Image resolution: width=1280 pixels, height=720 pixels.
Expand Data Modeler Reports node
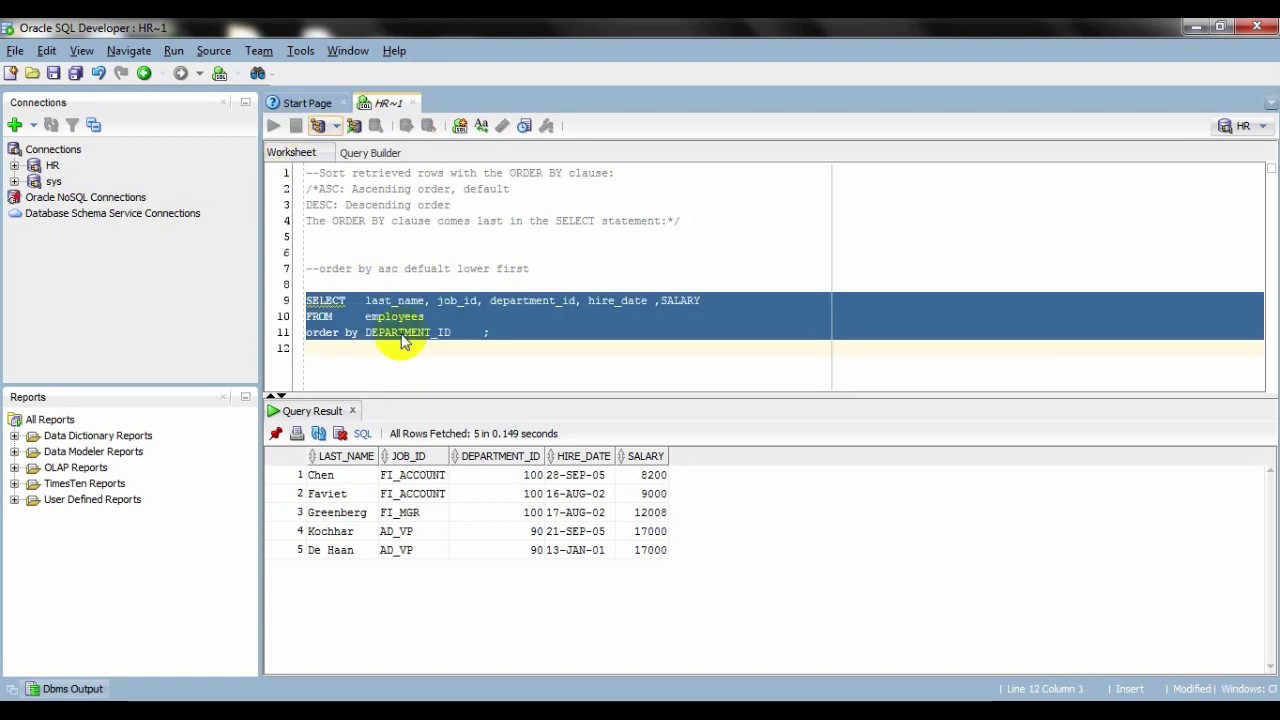pos(14,452)
